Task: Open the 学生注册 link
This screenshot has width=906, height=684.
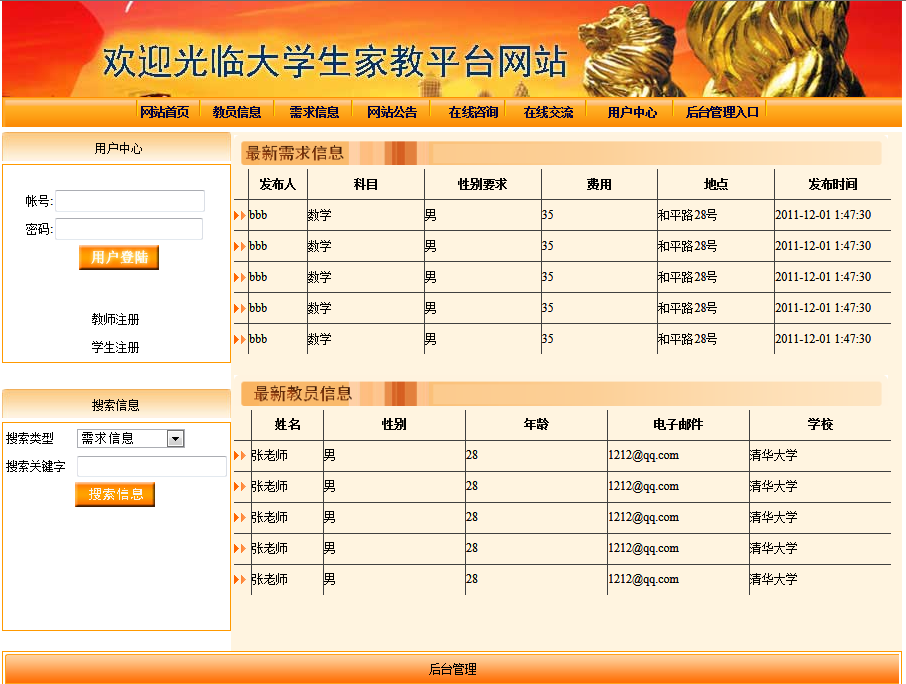Action: coord(115,348)
